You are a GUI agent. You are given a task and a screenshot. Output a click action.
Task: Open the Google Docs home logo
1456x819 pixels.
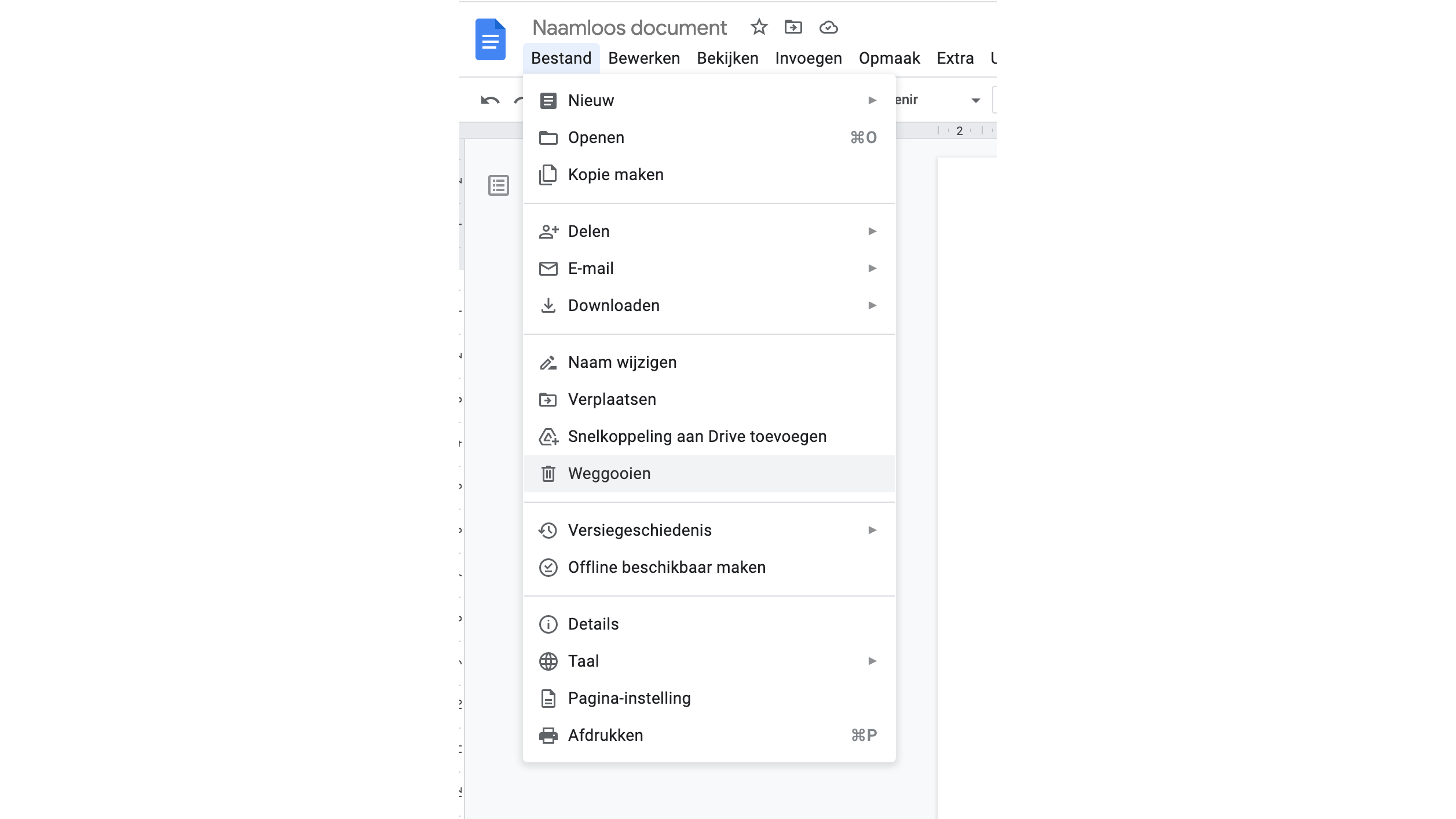(490, 39)
